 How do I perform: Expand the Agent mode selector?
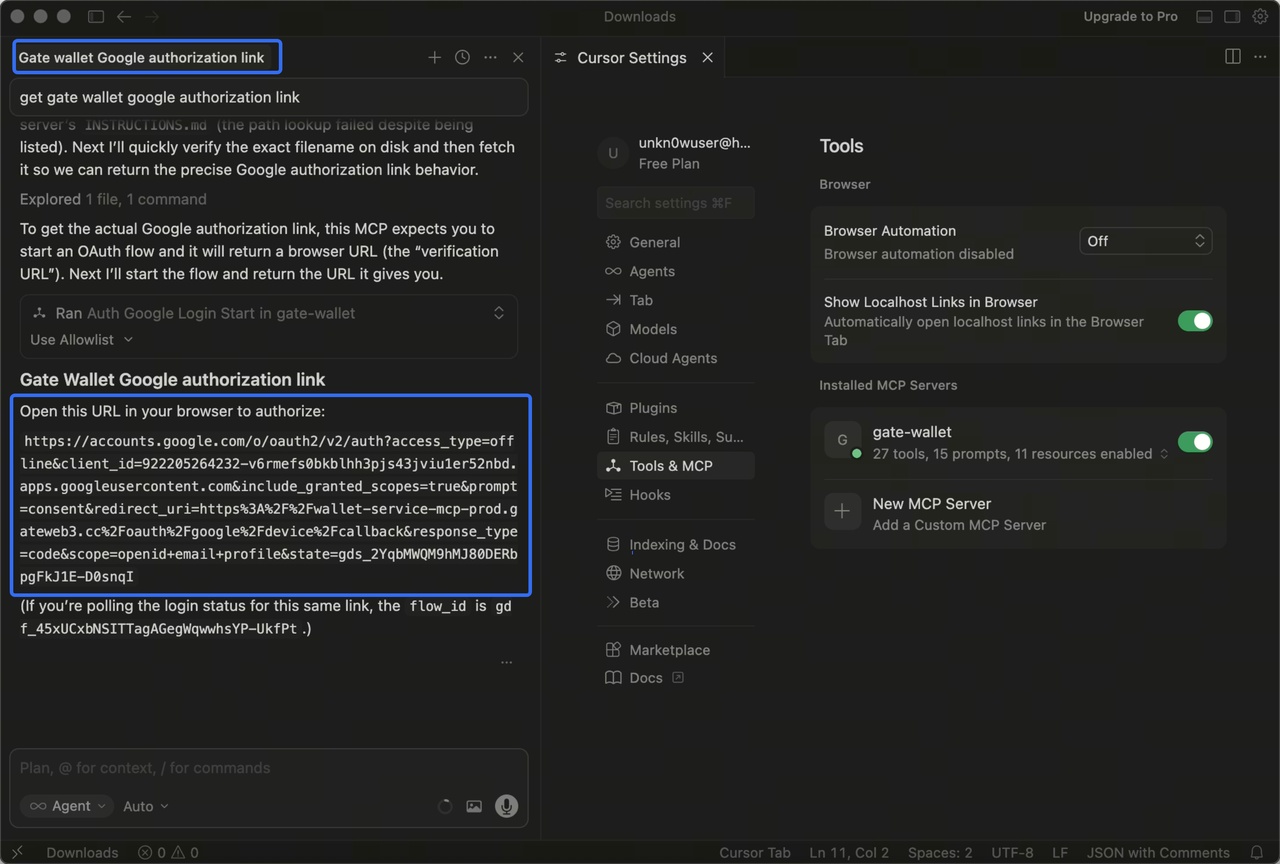(x=67, y=806)
